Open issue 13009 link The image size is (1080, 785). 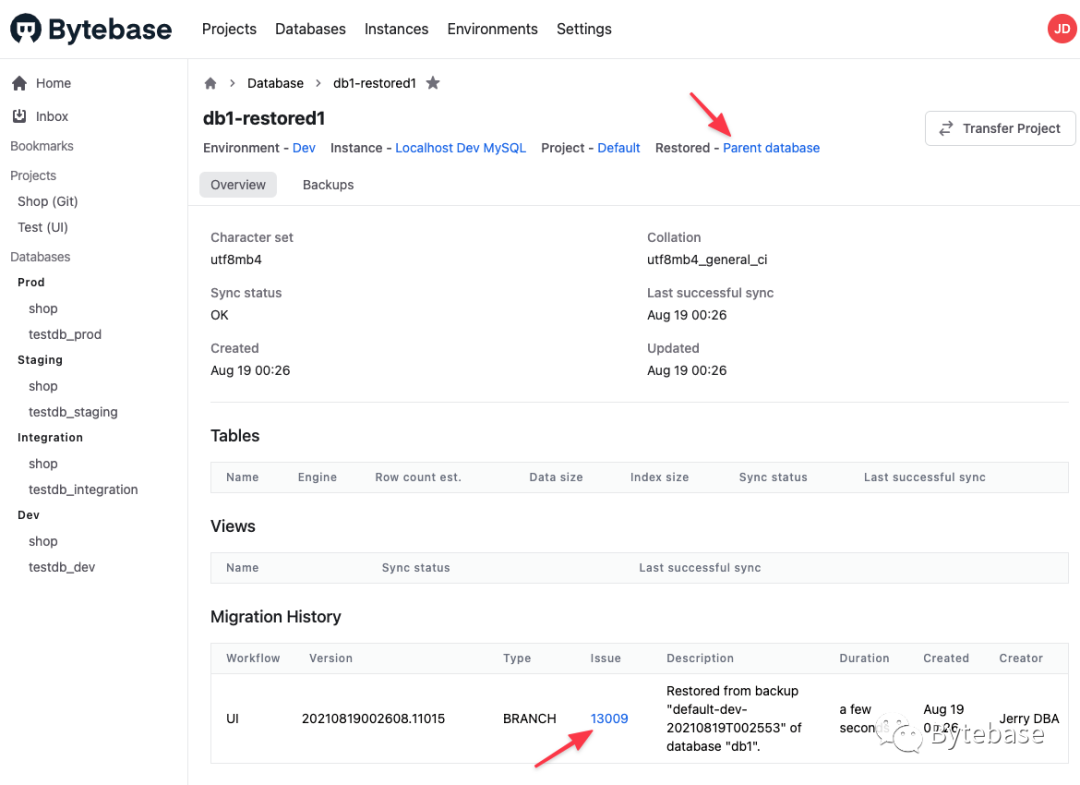[x=609, y=718]
